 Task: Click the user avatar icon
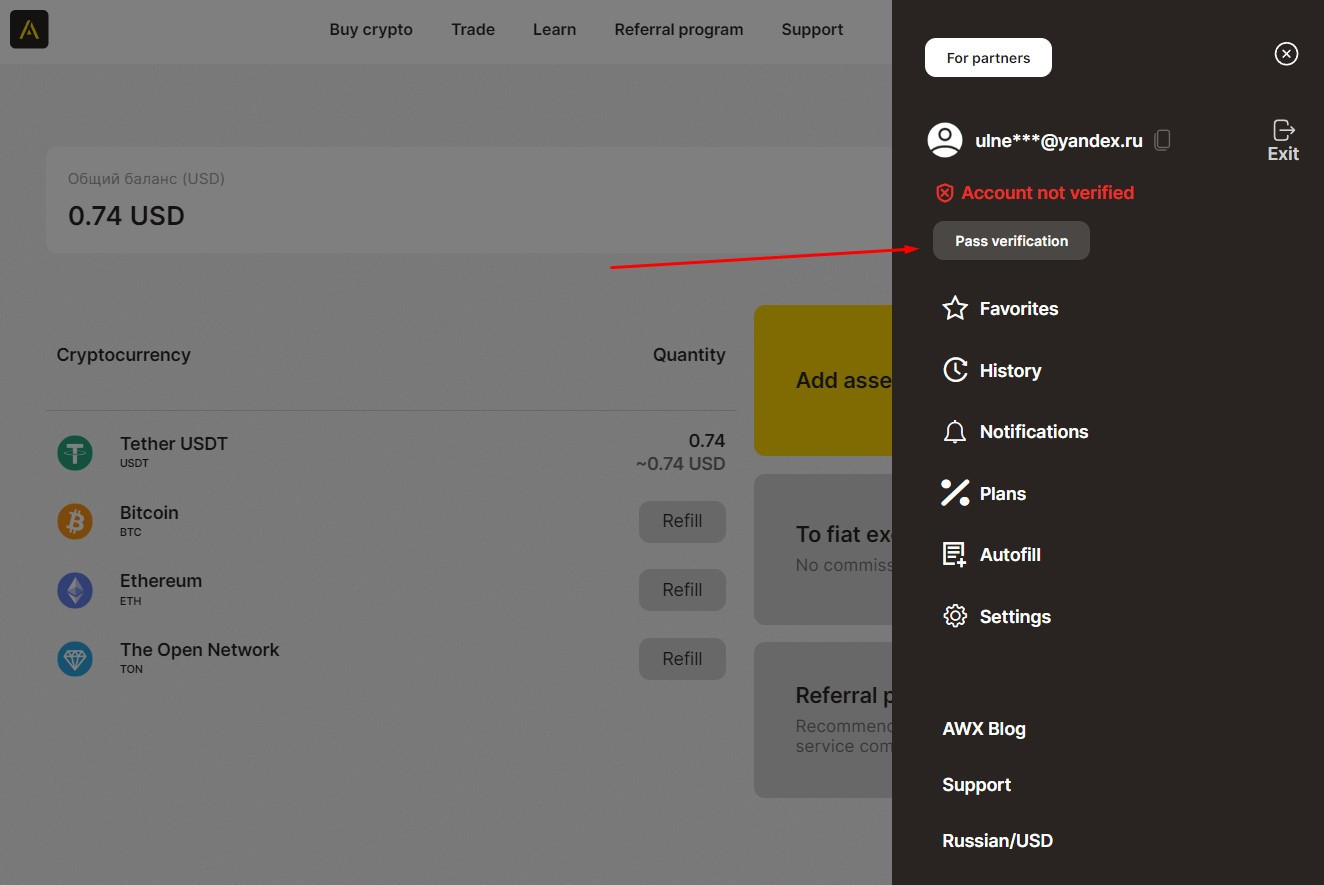945,141
